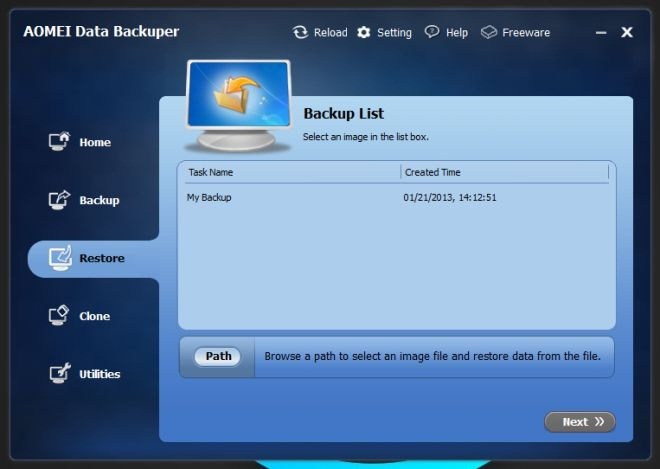
Task: Click the Freeware text link
Action: 526,32
